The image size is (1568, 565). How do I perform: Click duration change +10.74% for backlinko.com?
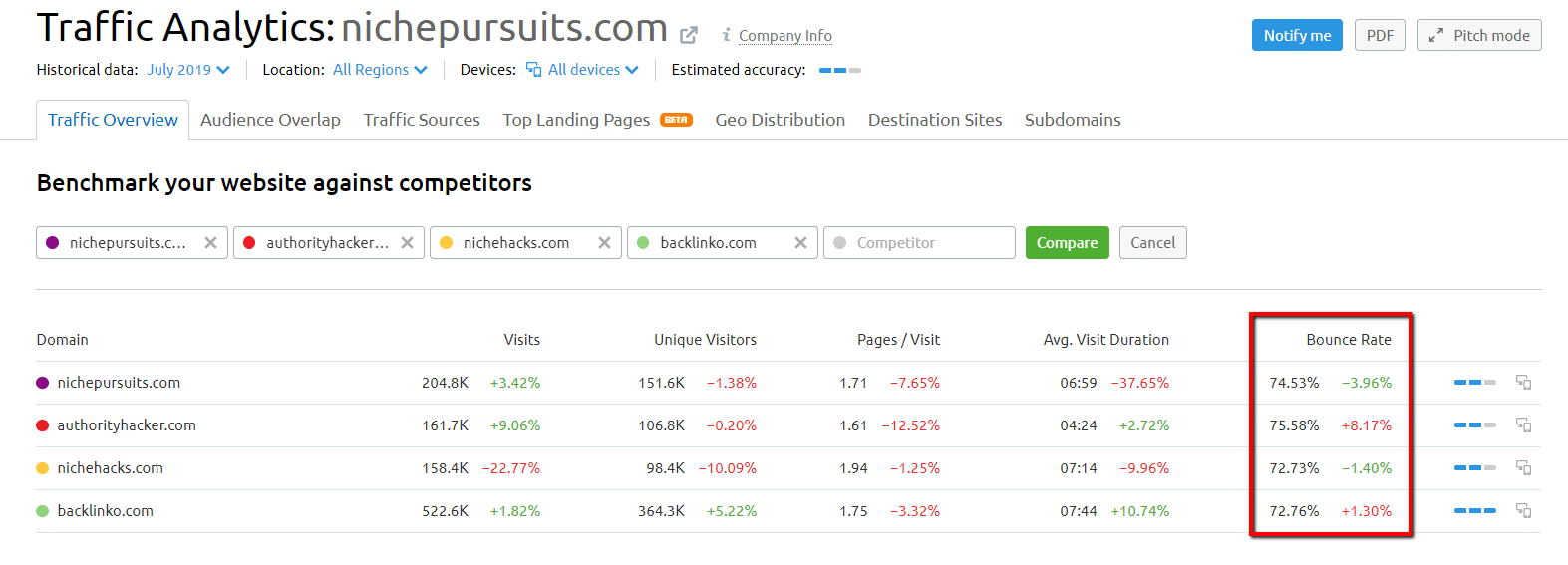click(x=1139, y=511)
